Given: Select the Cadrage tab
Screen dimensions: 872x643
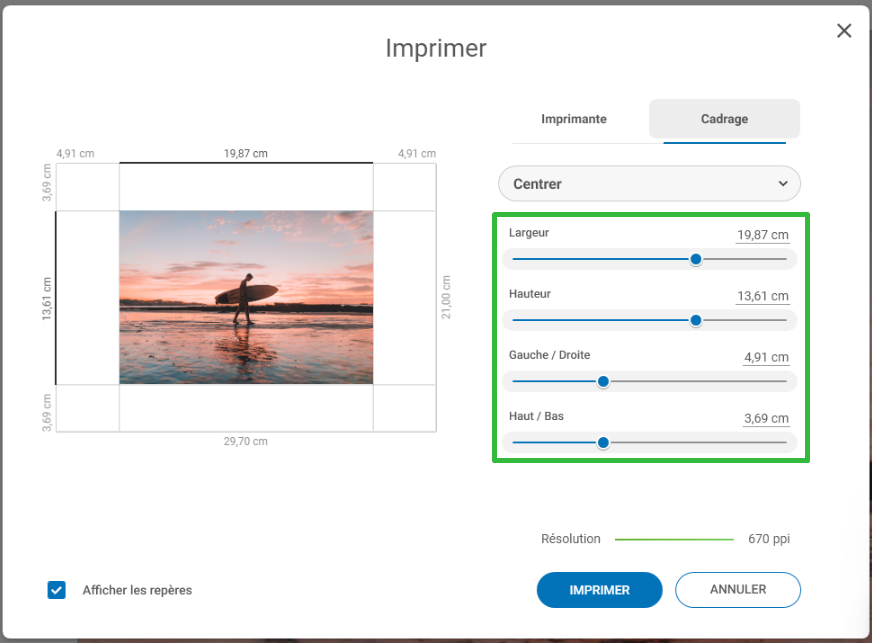Looking at the screenshot, I should tap(724, 119).
